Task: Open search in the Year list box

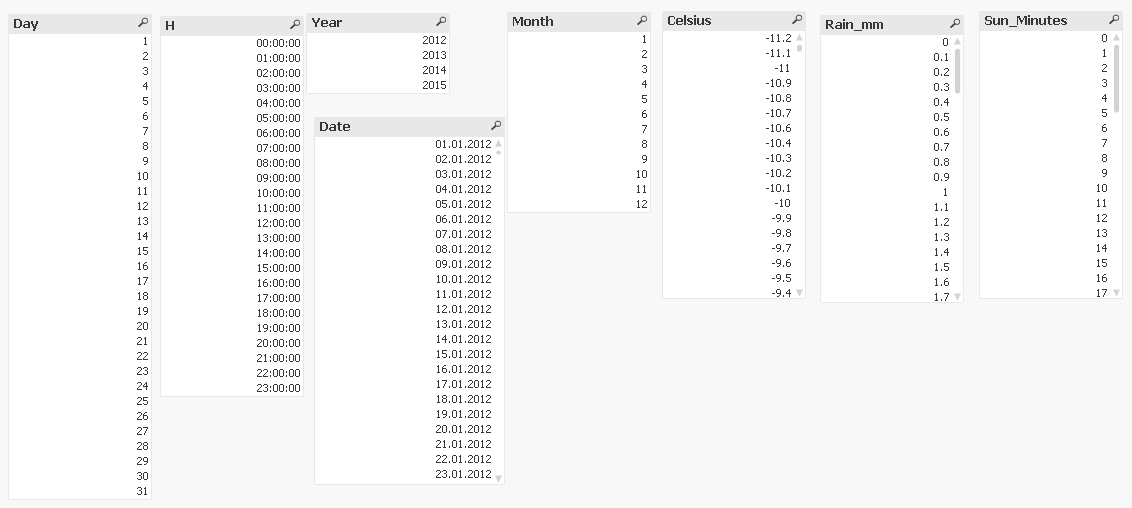Action: [x=441, y=22]
